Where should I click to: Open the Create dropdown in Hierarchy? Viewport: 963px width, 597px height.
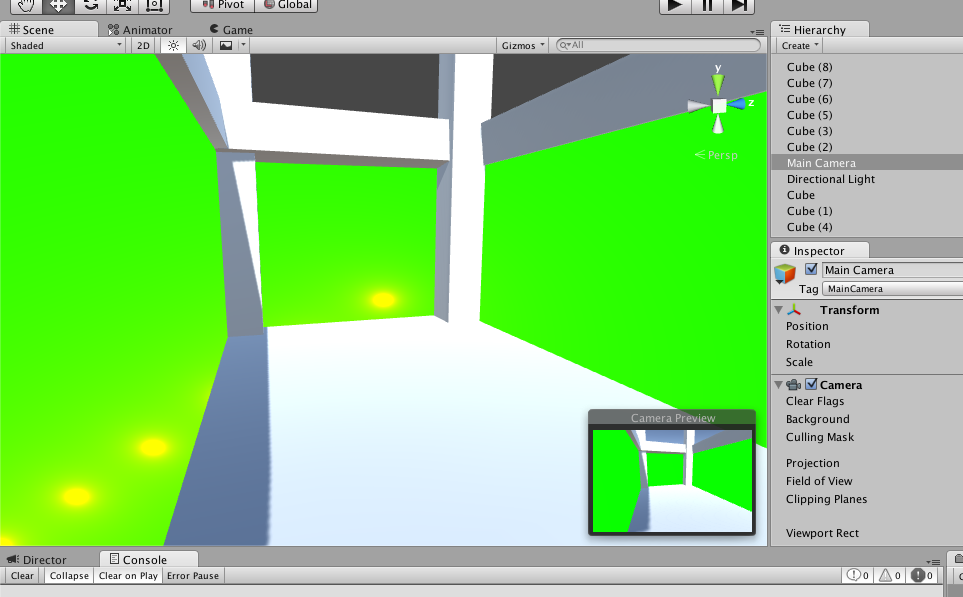pyautogui.click(x=800, y=45)
